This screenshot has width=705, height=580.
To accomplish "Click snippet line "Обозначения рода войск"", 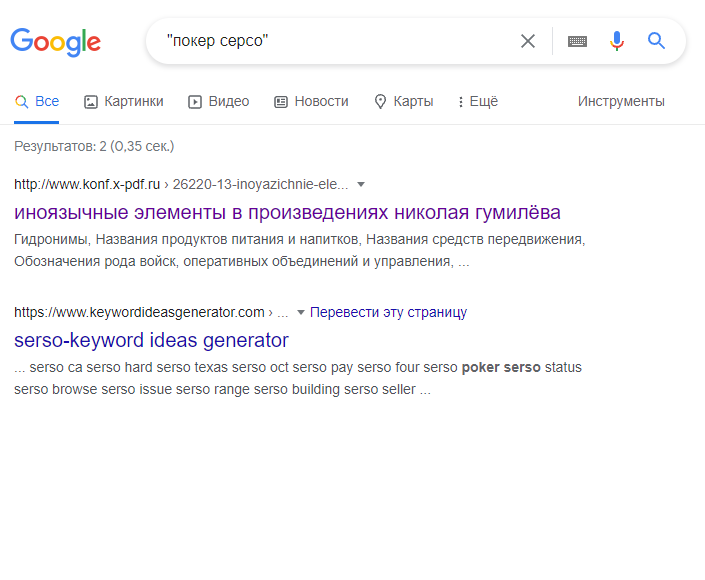I will tap(241, 261).
